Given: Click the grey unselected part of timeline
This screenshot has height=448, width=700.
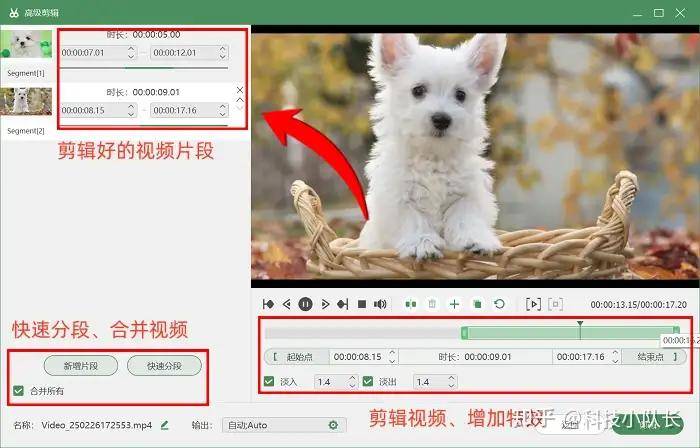Looking at the screenshot, I should pos(362,333).
